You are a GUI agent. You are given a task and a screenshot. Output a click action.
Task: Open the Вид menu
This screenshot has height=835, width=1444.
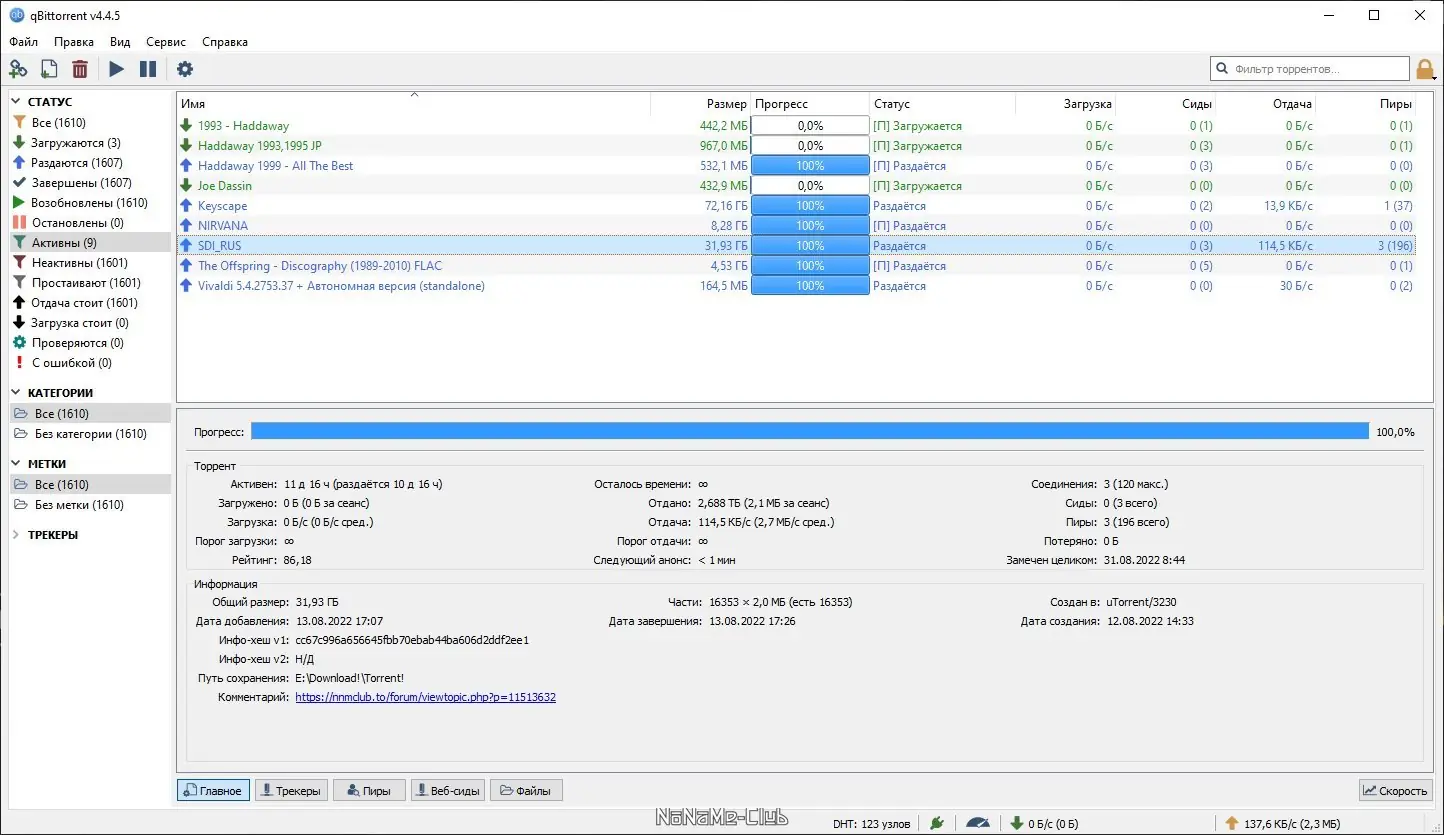pyautogui.click(x=120, y=42)
